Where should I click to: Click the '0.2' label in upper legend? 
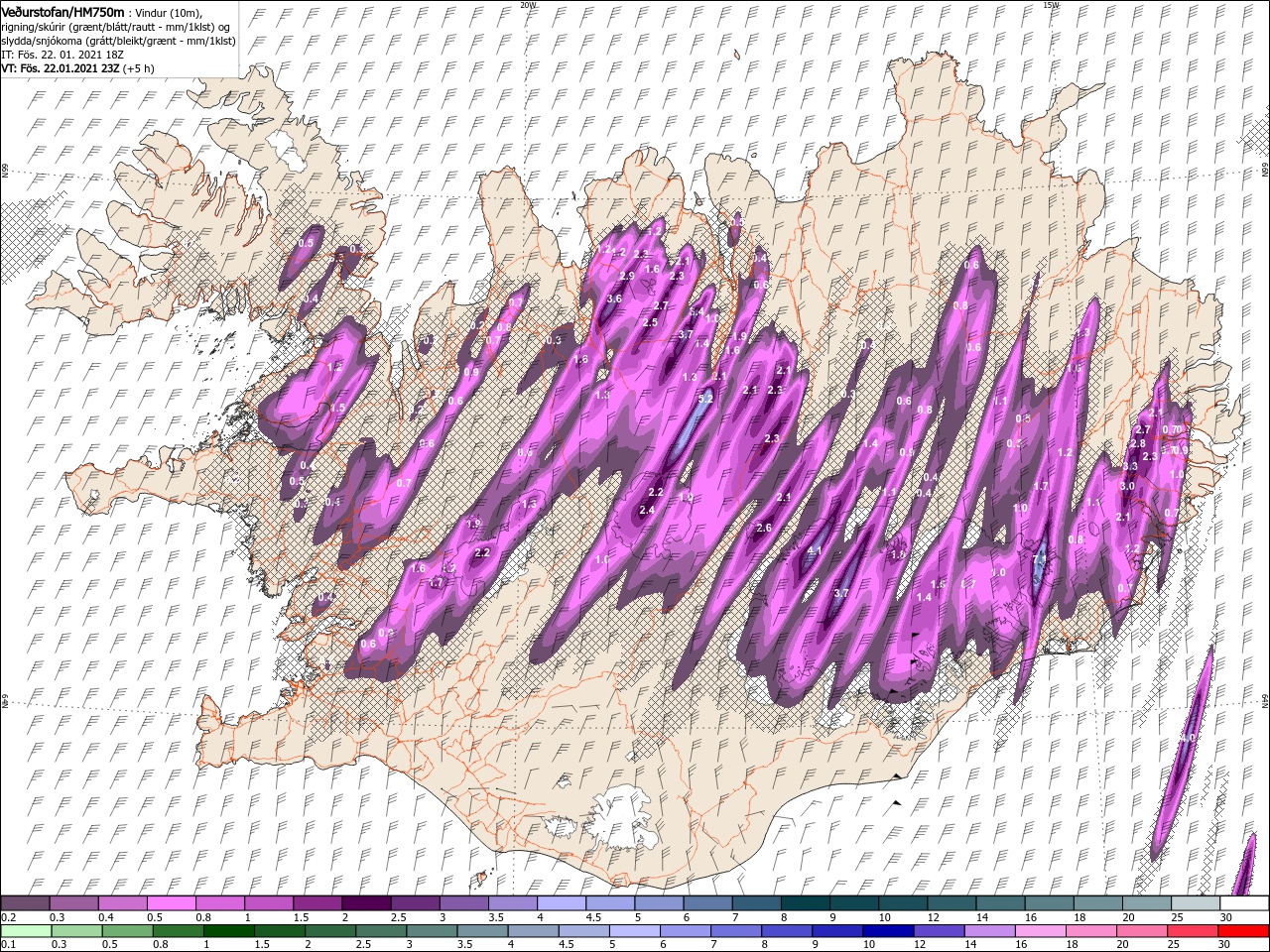pos(7,917)
